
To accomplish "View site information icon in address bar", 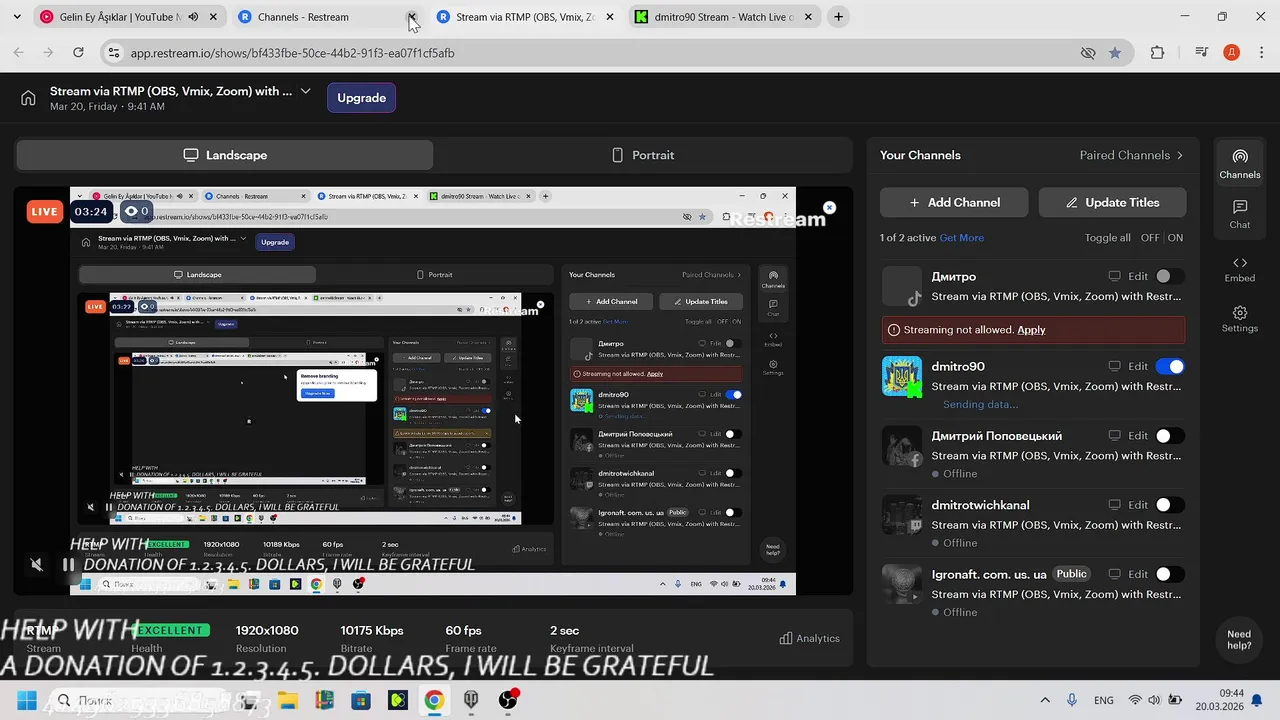I will pyautogui.click(x=114, y=53).
